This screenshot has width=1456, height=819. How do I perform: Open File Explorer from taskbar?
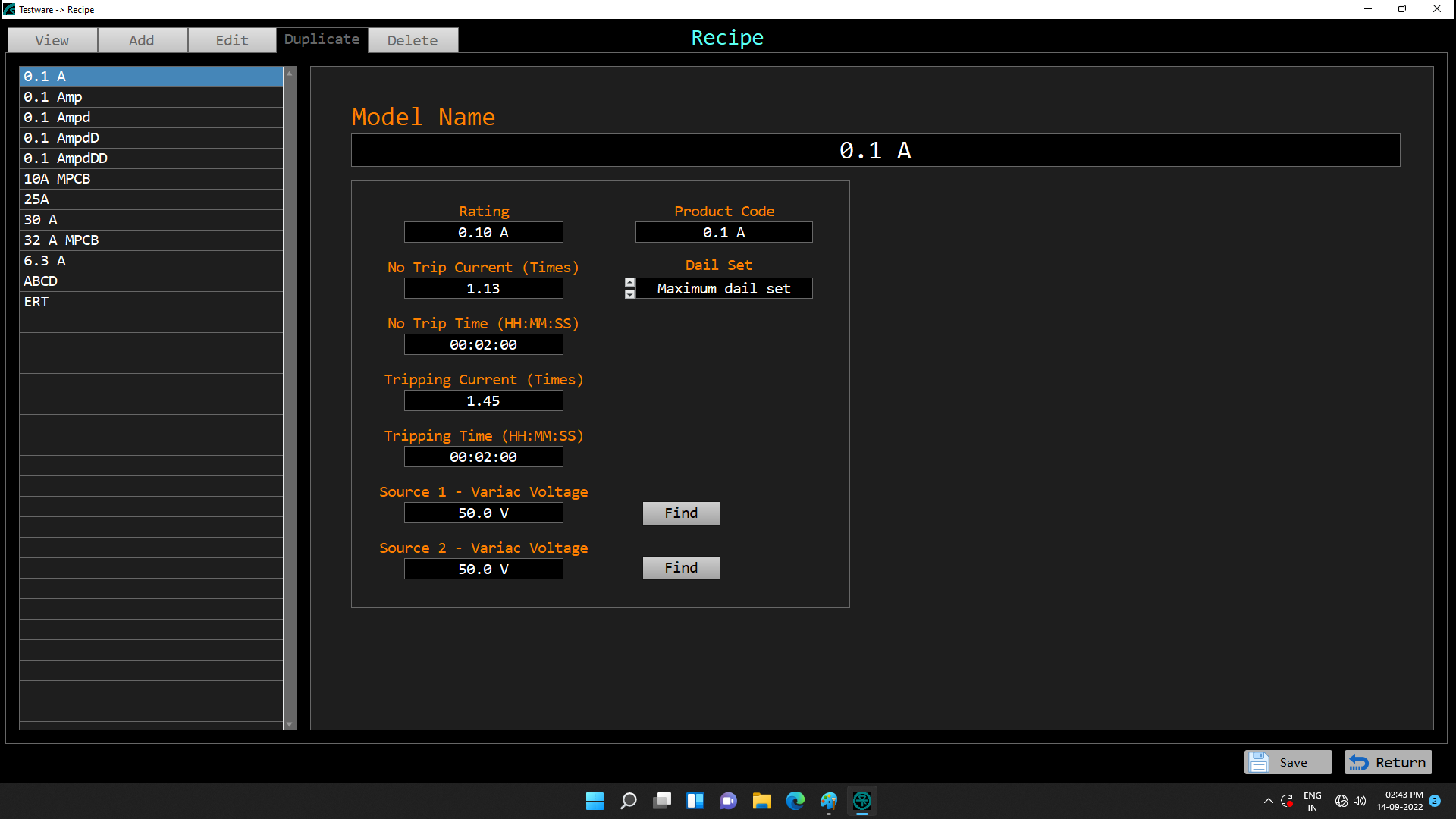click(x=761, y=801)
